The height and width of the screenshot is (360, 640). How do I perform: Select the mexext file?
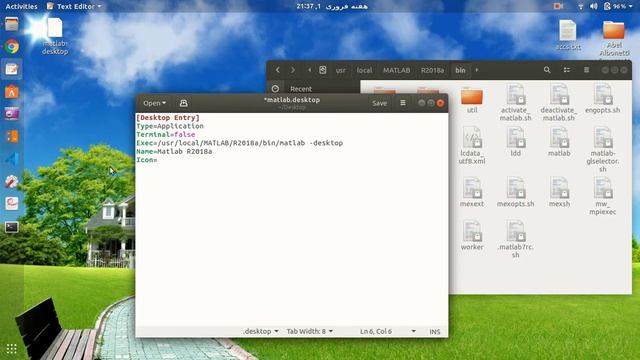click(x=472, y=192)
